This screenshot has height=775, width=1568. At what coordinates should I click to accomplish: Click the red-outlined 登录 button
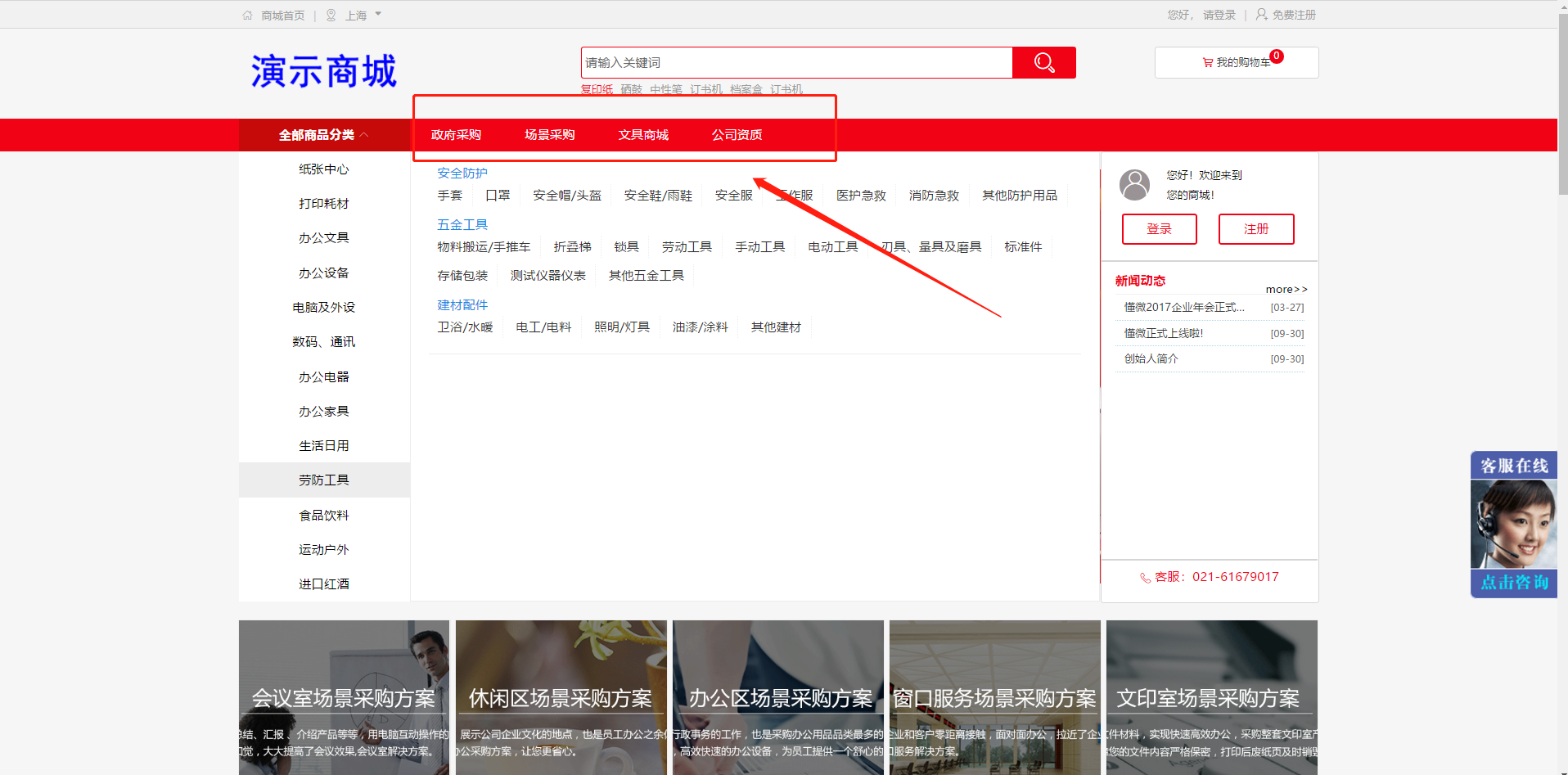click(1160, 229)
